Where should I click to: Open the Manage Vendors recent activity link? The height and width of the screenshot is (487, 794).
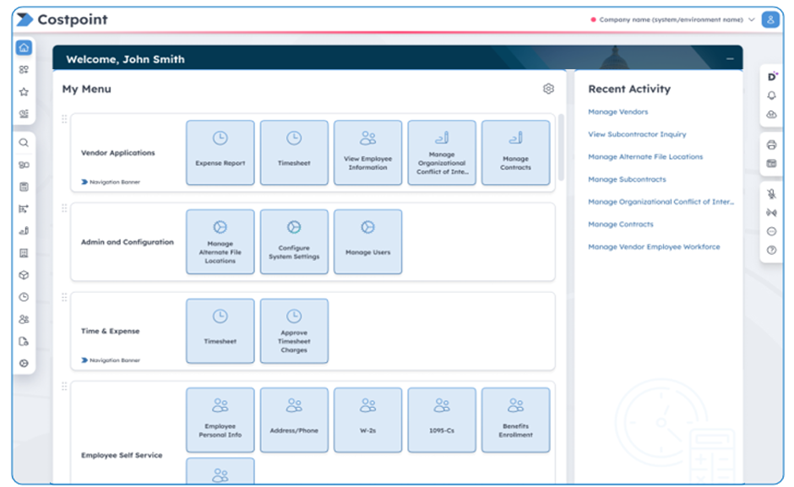pos(618,112)
